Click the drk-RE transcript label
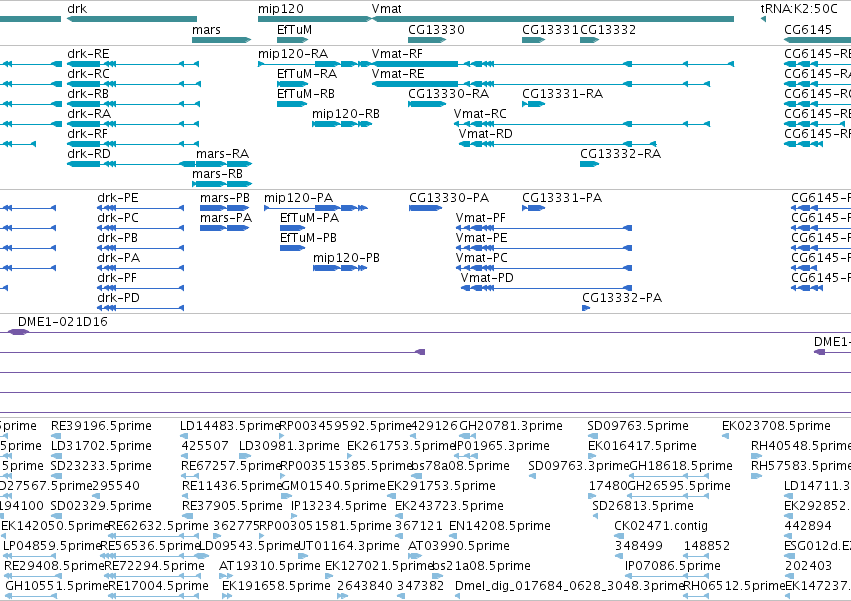The image size is (851, 601). point(88,54)
